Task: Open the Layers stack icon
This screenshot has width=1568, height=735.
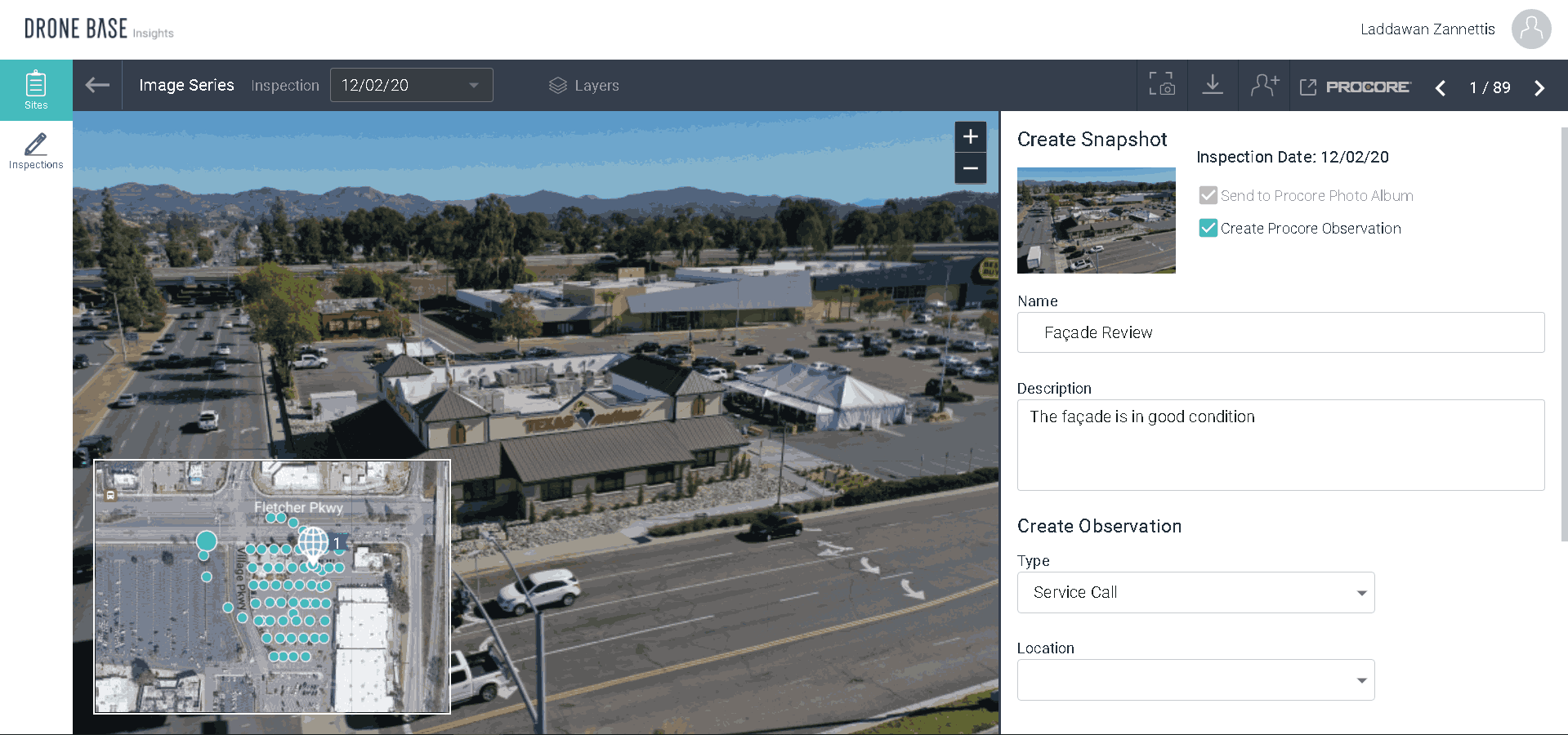Action: point(558,86)
